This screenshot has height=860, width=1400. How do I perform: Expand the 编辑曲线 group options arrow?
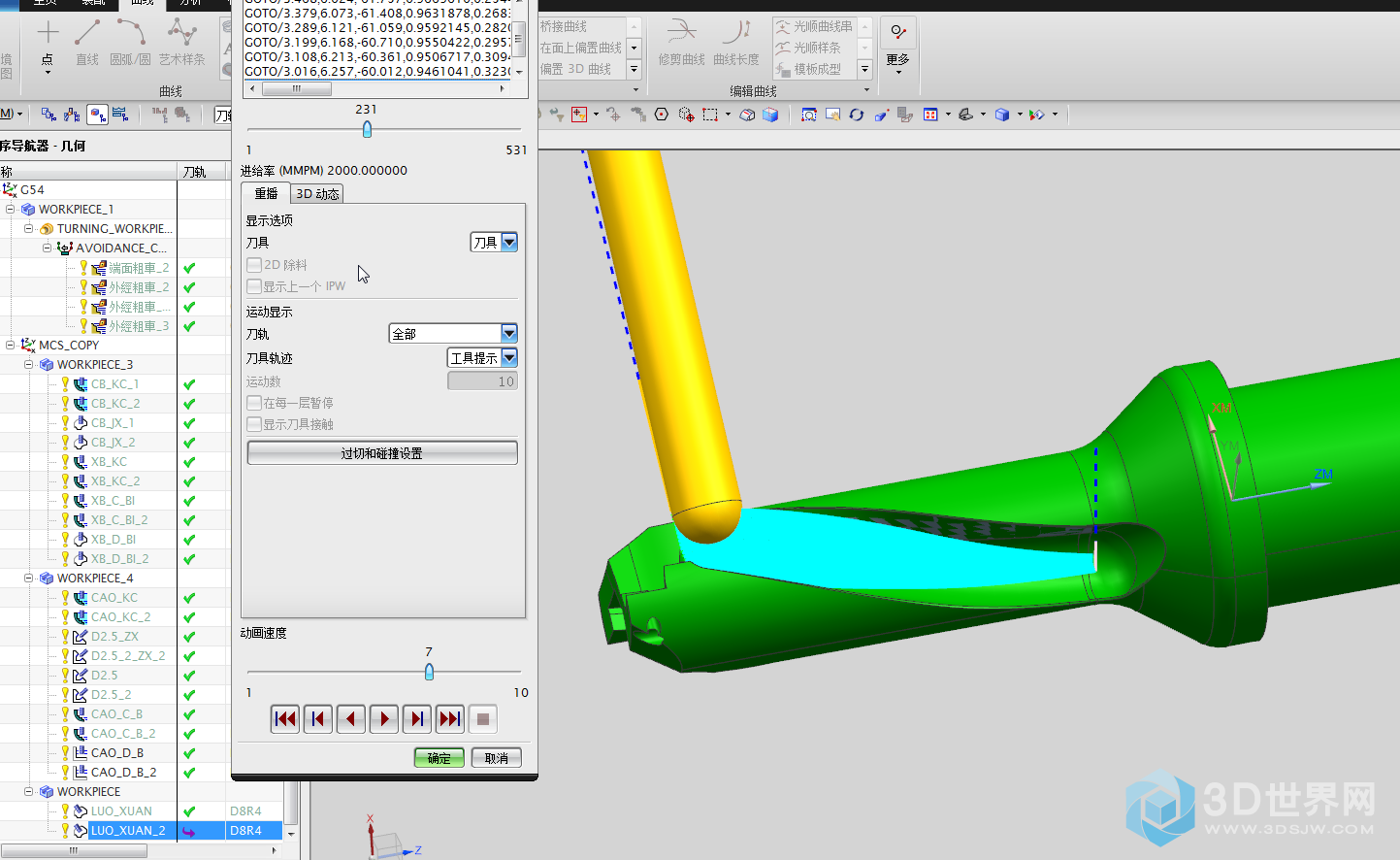click(866, 90)
